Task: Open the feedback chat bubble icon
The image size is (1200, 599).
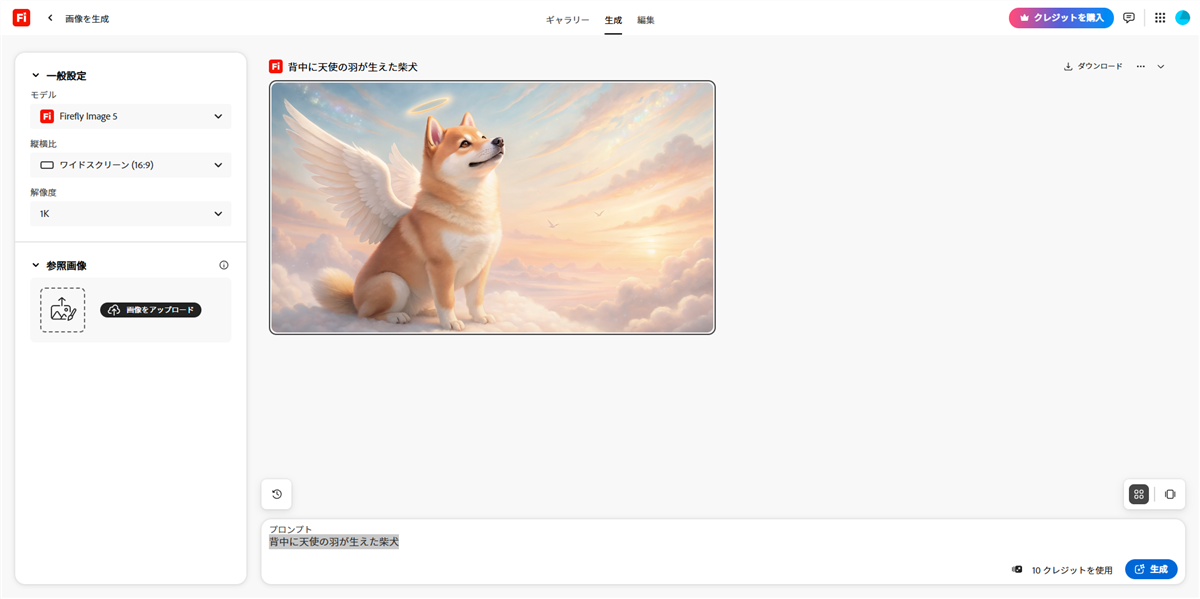Action: click(x=1129, y=18)
